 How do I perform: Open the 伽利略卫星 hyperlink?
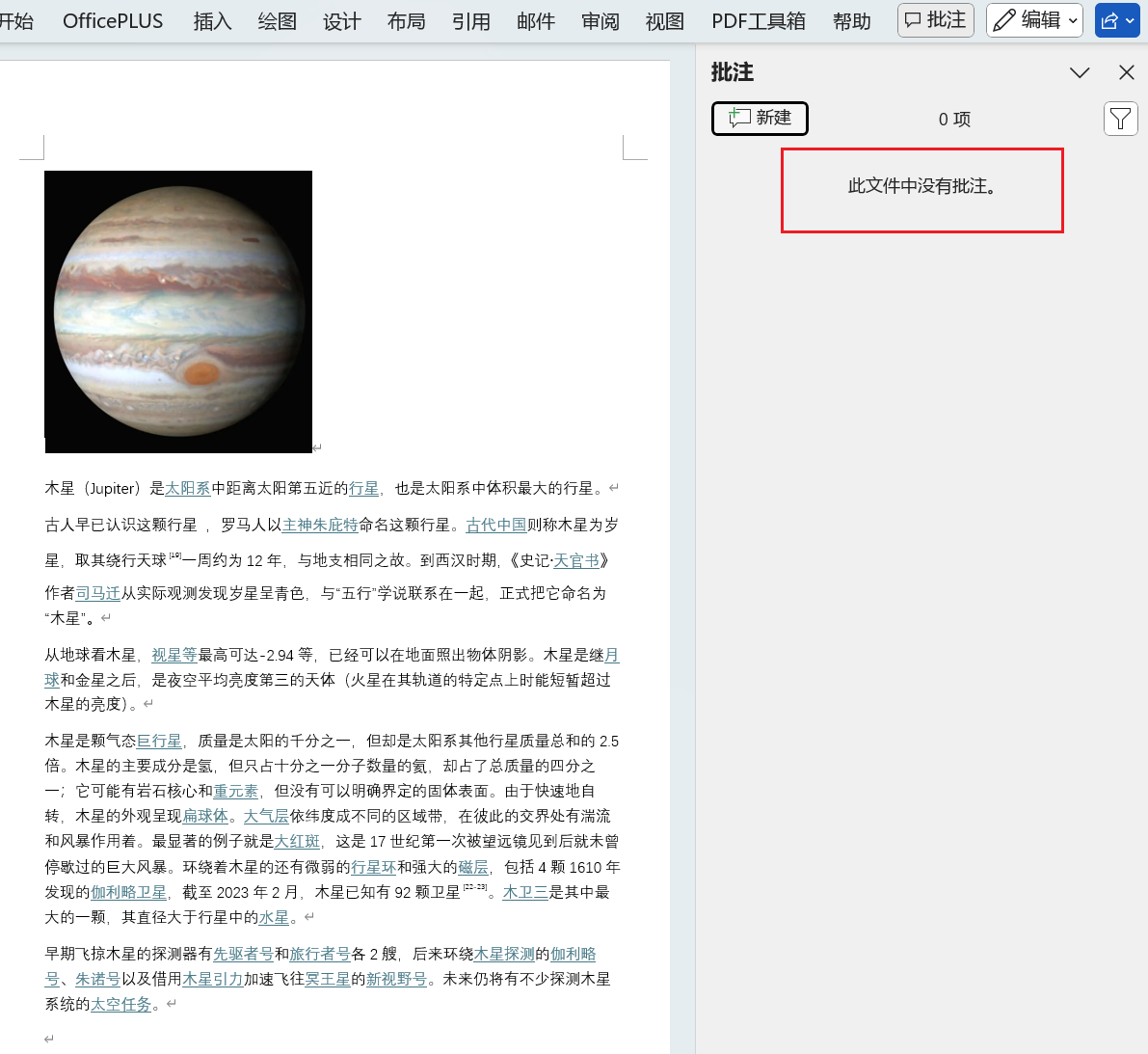(128, 892)
